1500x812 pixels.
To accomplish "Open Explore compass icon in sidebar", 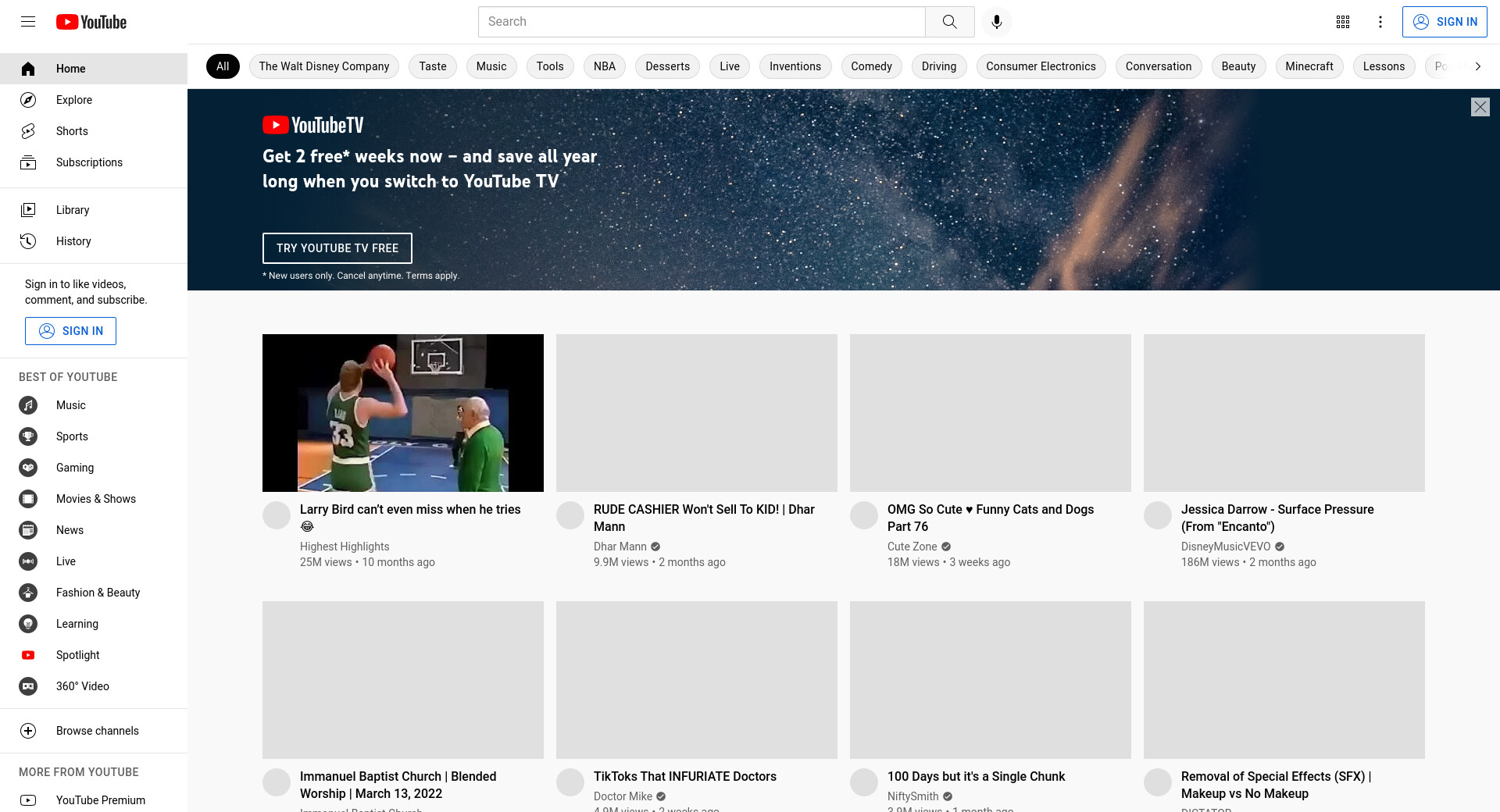I will (x=28, y=100).
